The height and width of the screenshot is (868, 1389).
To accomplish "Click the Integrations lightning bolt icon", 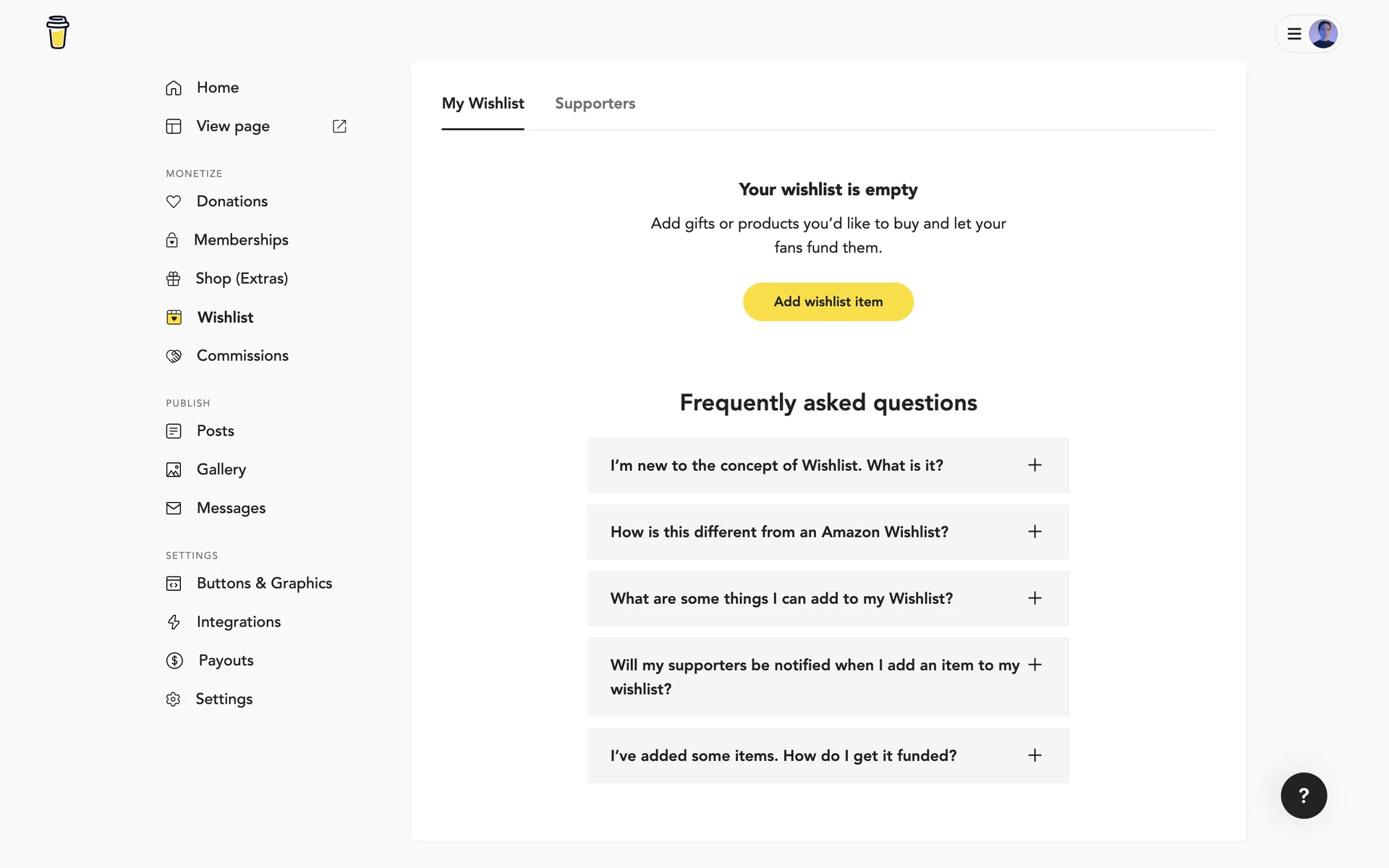I will [174, 622].
